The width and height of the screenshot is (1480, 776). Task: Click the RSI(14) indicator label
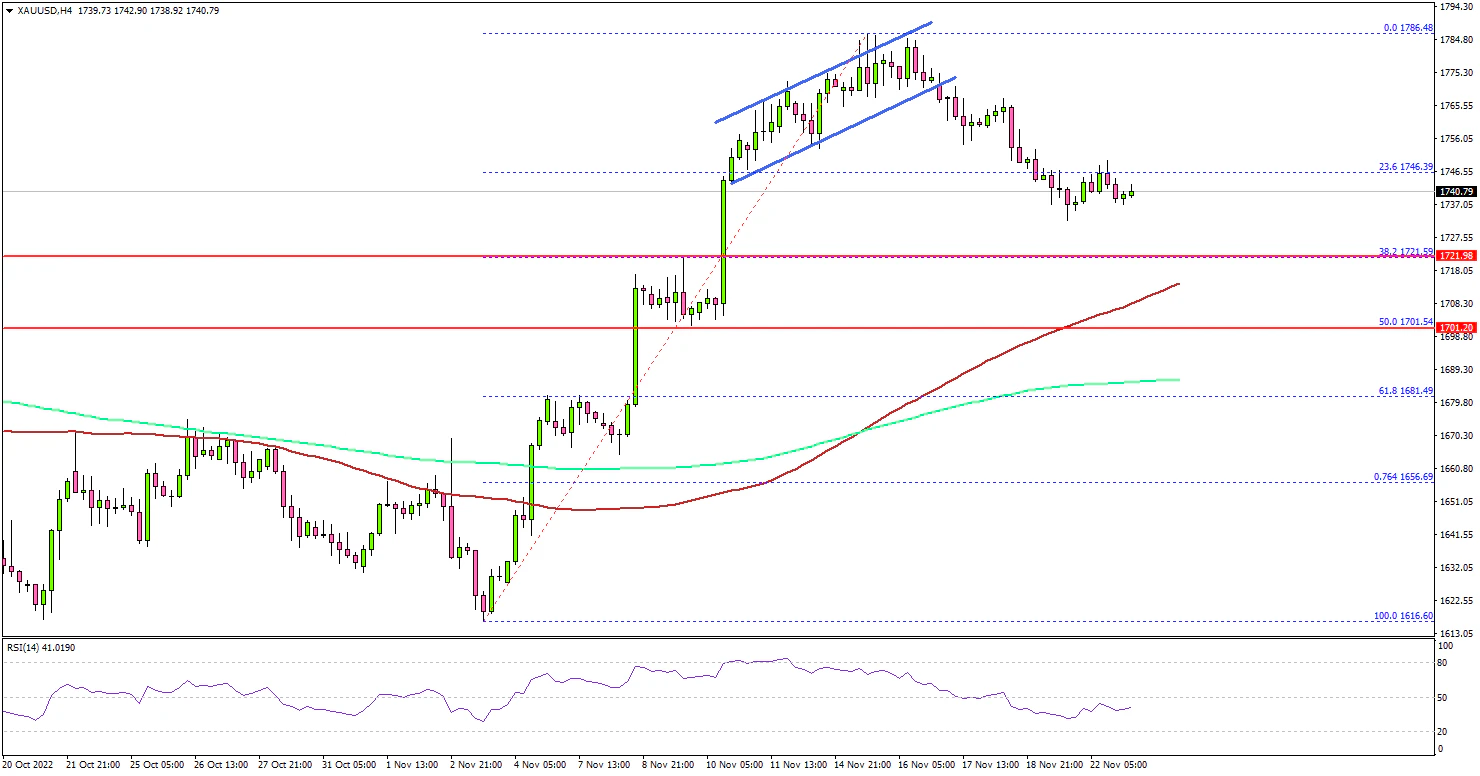[x=40, y=648]
